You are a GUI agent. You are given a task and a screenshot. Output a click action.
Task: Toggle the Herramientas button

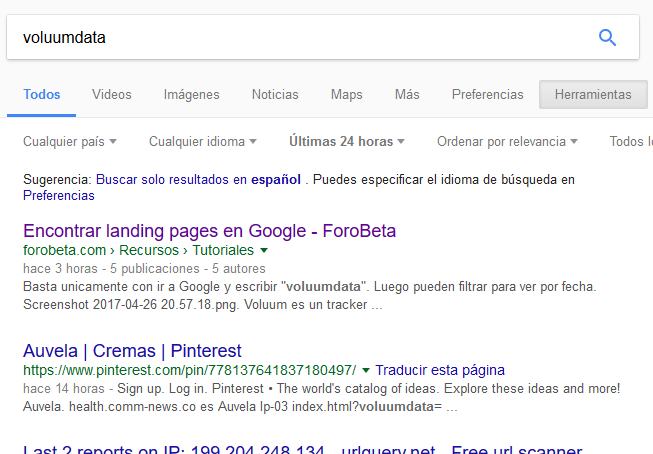point(593,95)
